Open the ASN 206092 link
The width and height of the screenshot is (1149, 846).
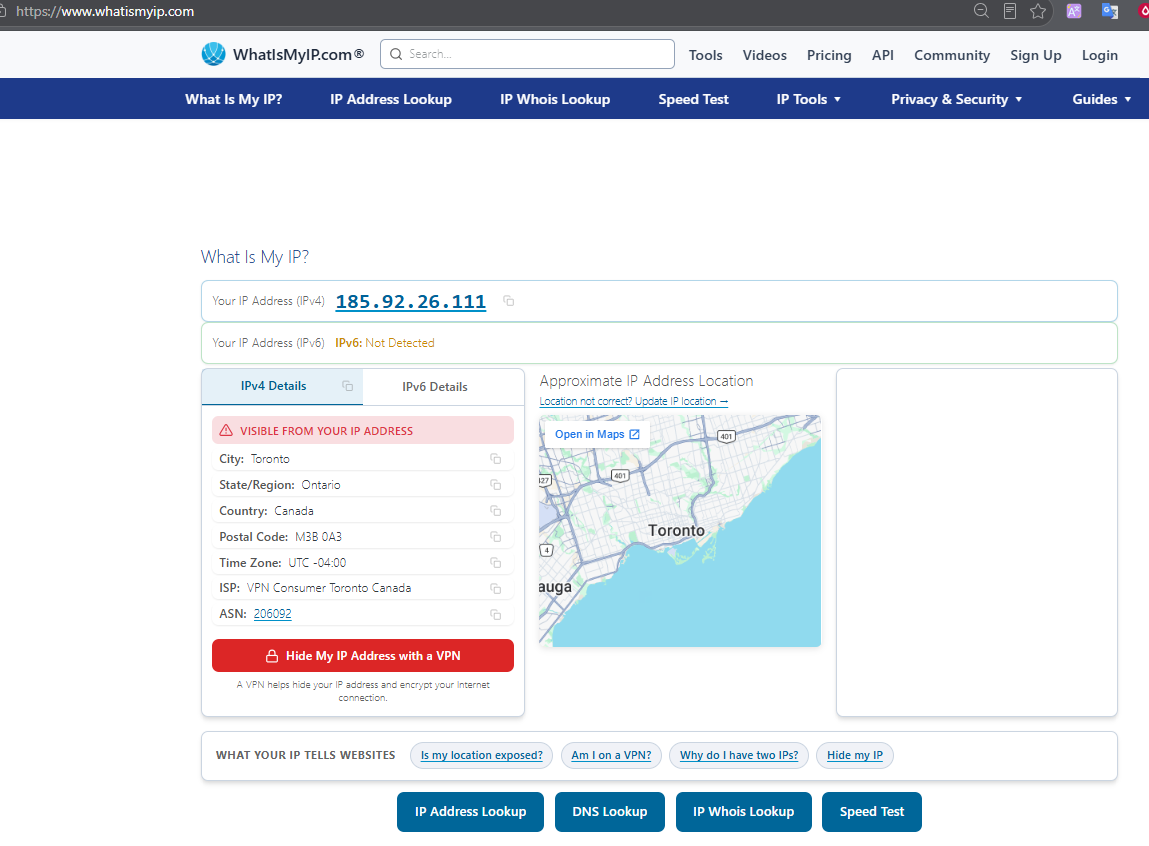(273, 614)
